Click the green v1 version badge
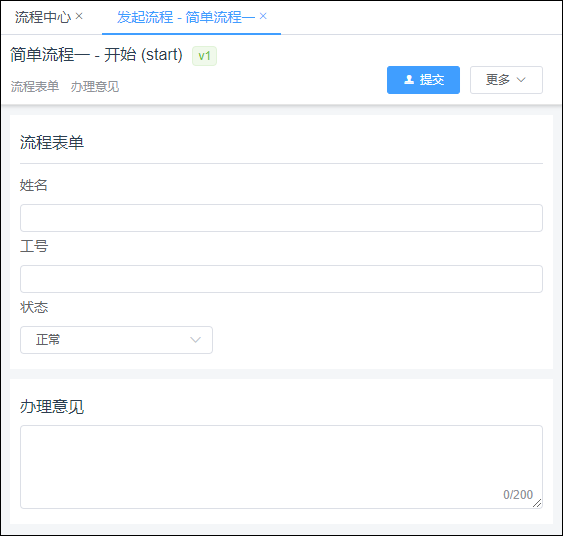The image size is (563, 536). [x=204, y=56]
